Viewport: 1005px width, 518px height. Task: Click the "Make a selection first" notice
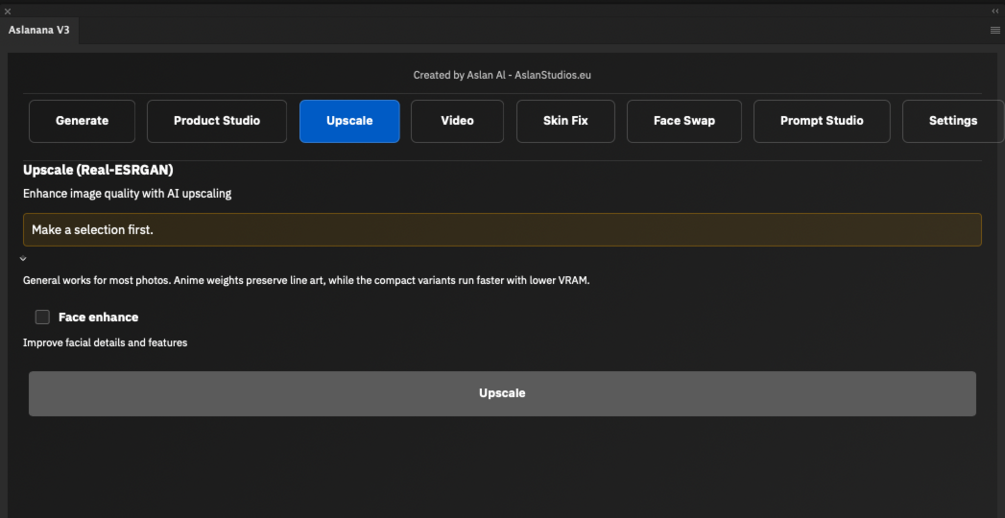point(502,230)
